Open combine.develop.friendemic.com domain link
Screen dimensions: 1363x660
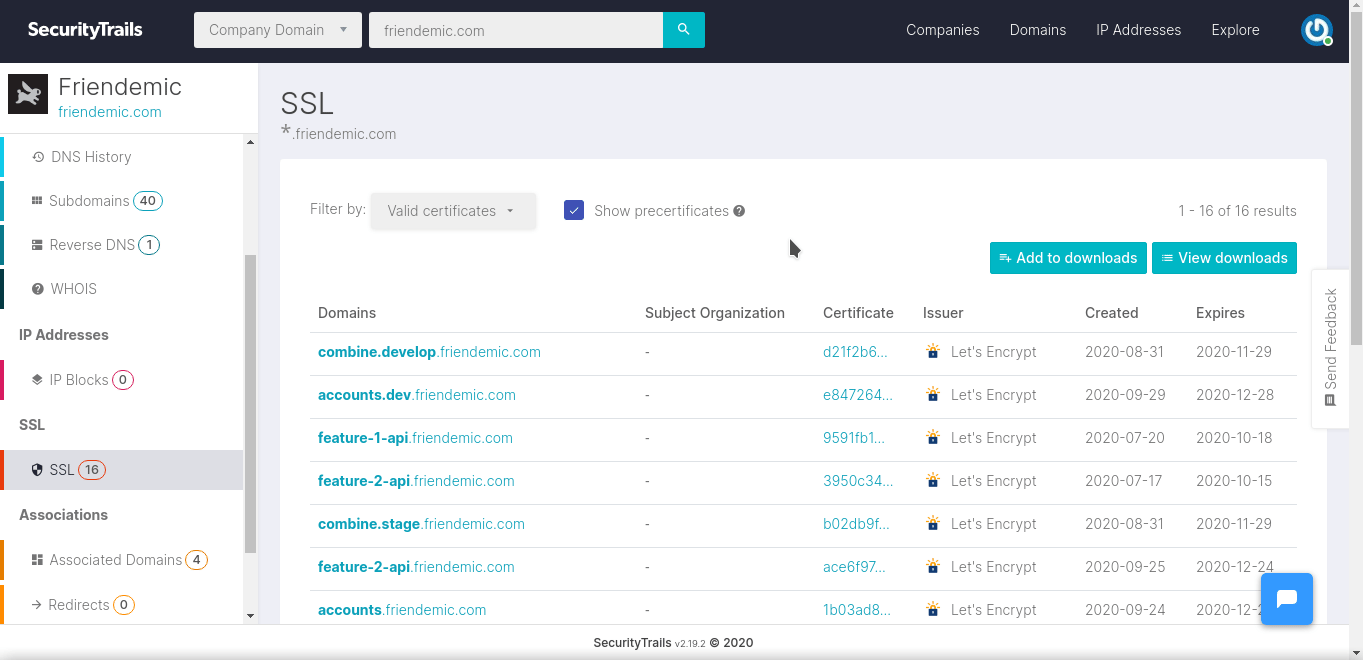click(429, 352)
